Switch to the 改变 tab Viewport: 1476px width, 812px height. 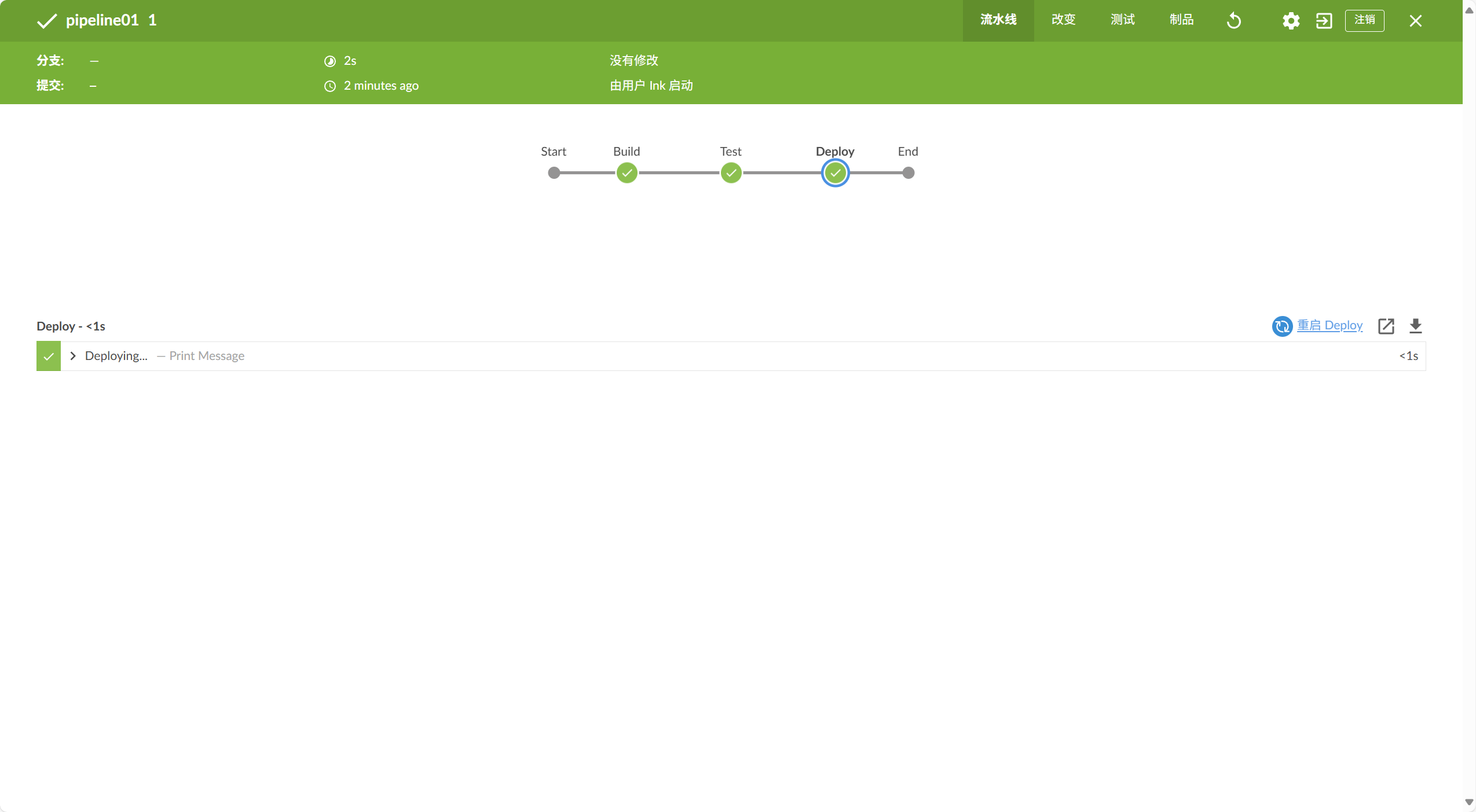tap(1063, 20)
